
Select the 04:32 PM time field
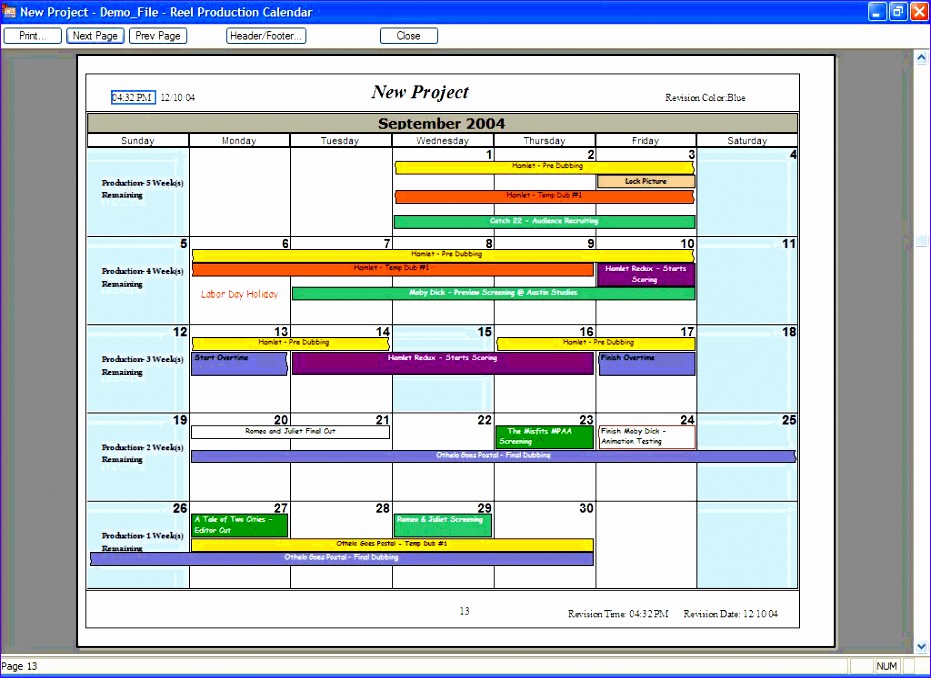[x=133, y=97]
